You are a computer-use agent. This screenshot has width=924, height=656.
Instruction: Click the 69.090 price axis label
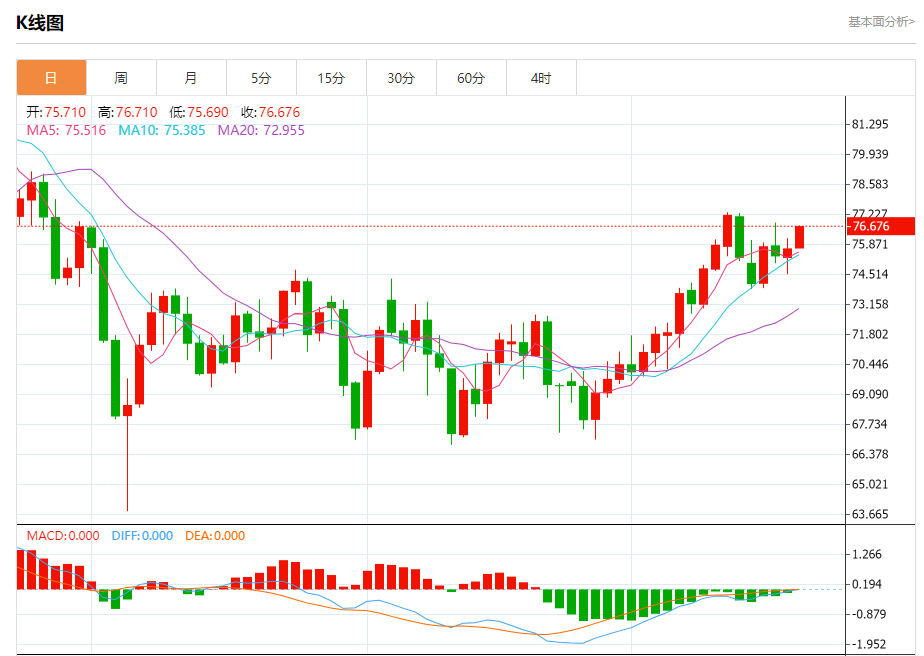click(x=870, y=394)
